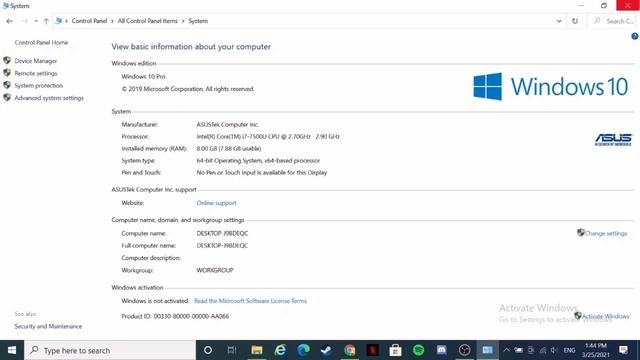This screenshot has height=360, width=640.
Task: Click the shield icon beside Remote settings
Action: (x=7, y=73)
